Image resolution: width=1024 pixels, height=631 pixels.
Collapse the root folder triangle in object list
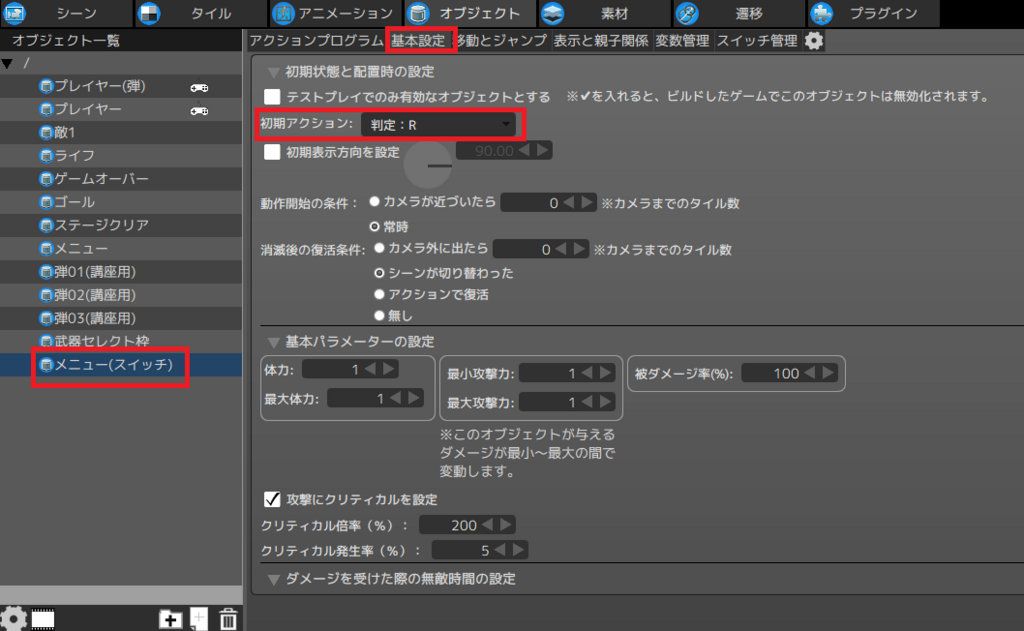click(7, 63)
